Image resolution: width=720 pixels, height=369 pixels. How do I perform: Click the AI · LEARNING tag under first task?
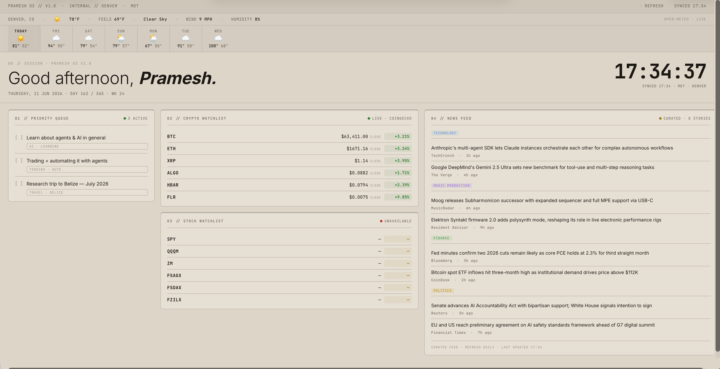(x=87, y=146)
